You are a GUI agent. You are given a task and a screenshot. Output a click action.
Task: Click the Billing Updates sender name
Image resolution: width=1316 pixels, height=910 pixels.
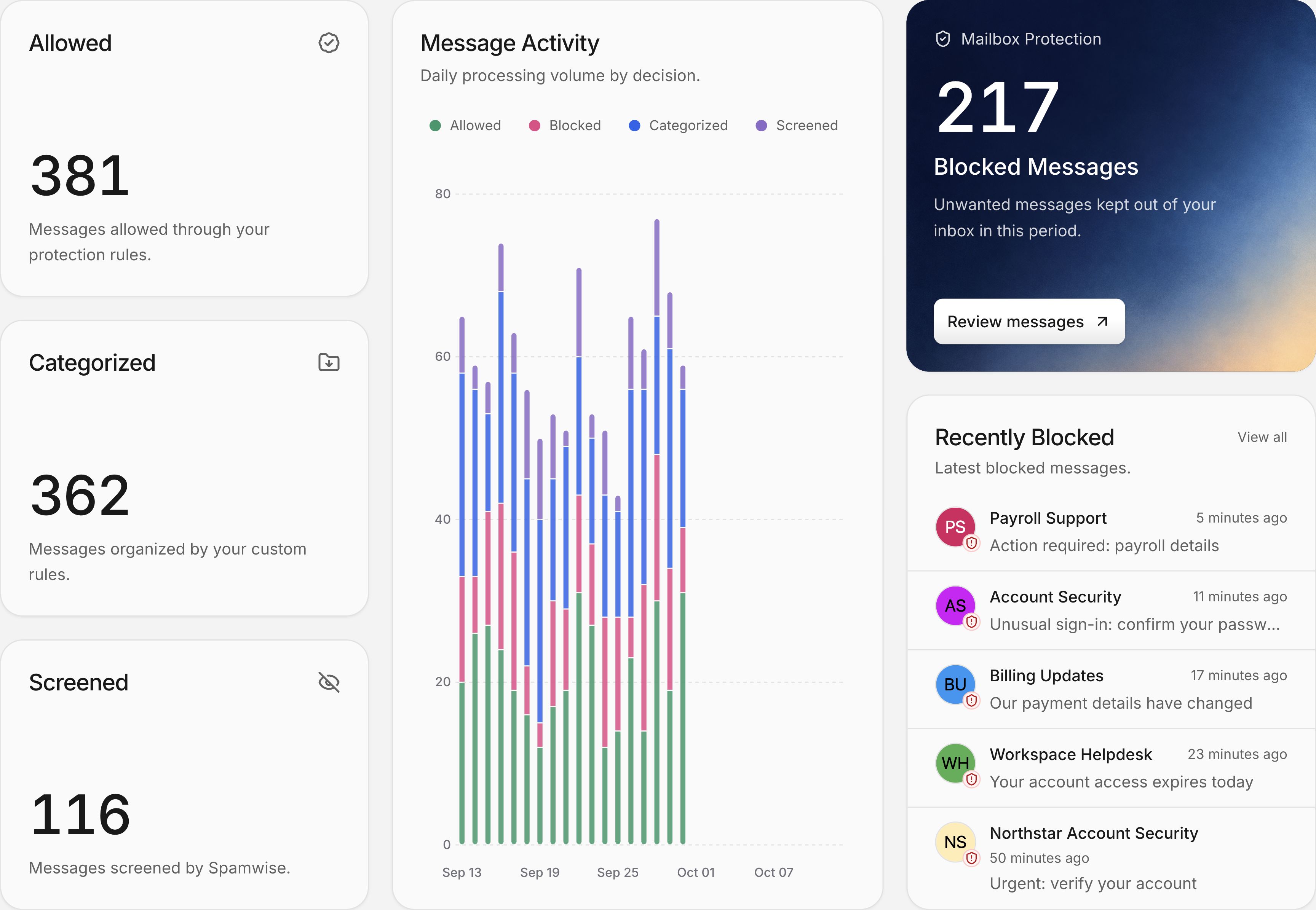point(1046,676)
